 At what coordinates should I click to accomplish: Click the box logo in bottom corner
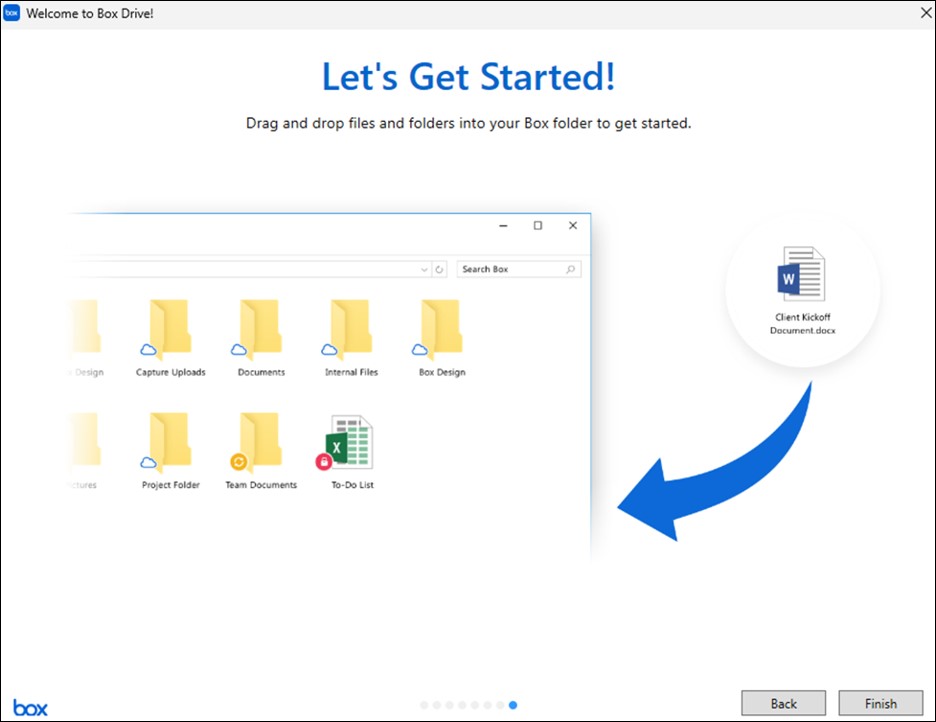pyautogui.click(x=30, y=708)
